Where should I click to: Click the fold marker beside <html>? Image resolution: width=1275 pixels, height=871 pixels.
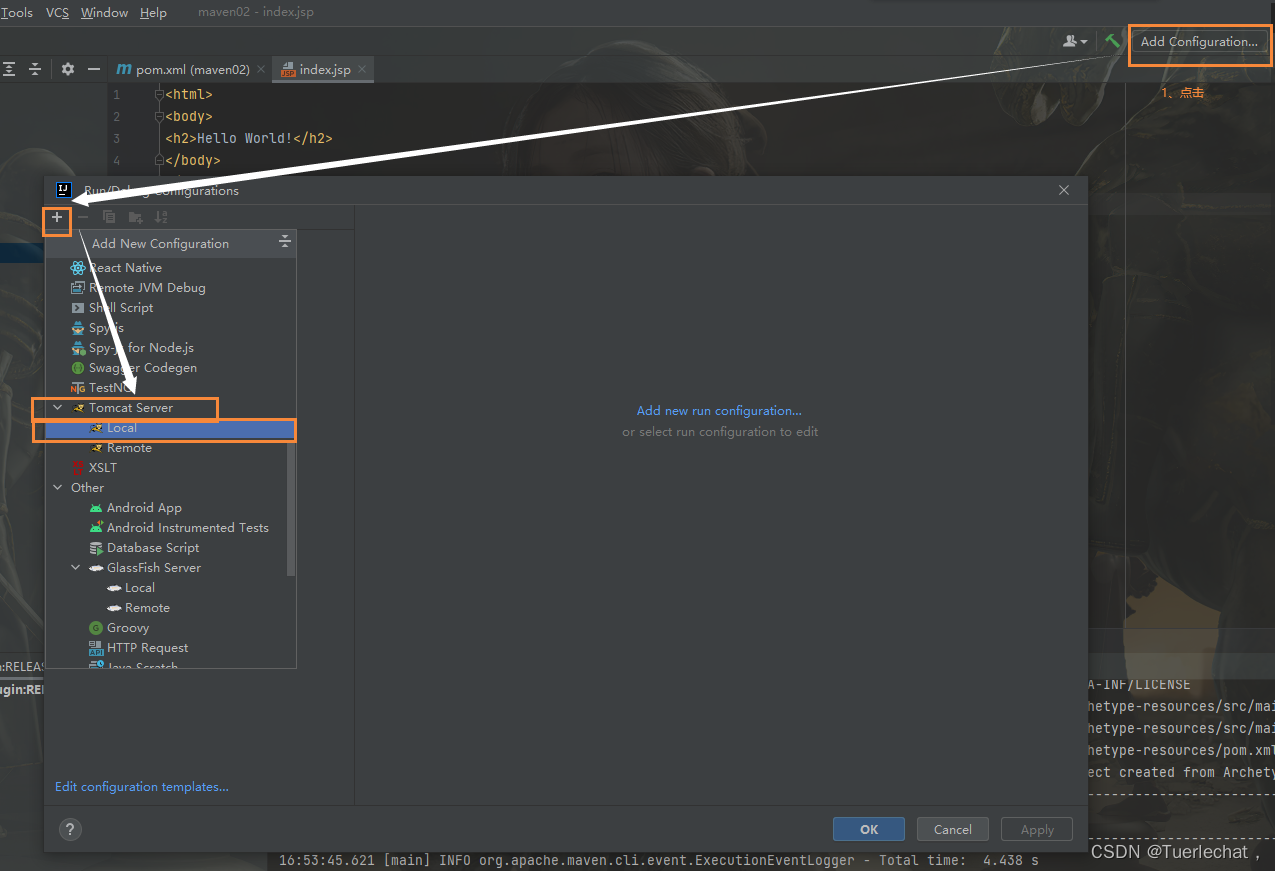point(158,95)
